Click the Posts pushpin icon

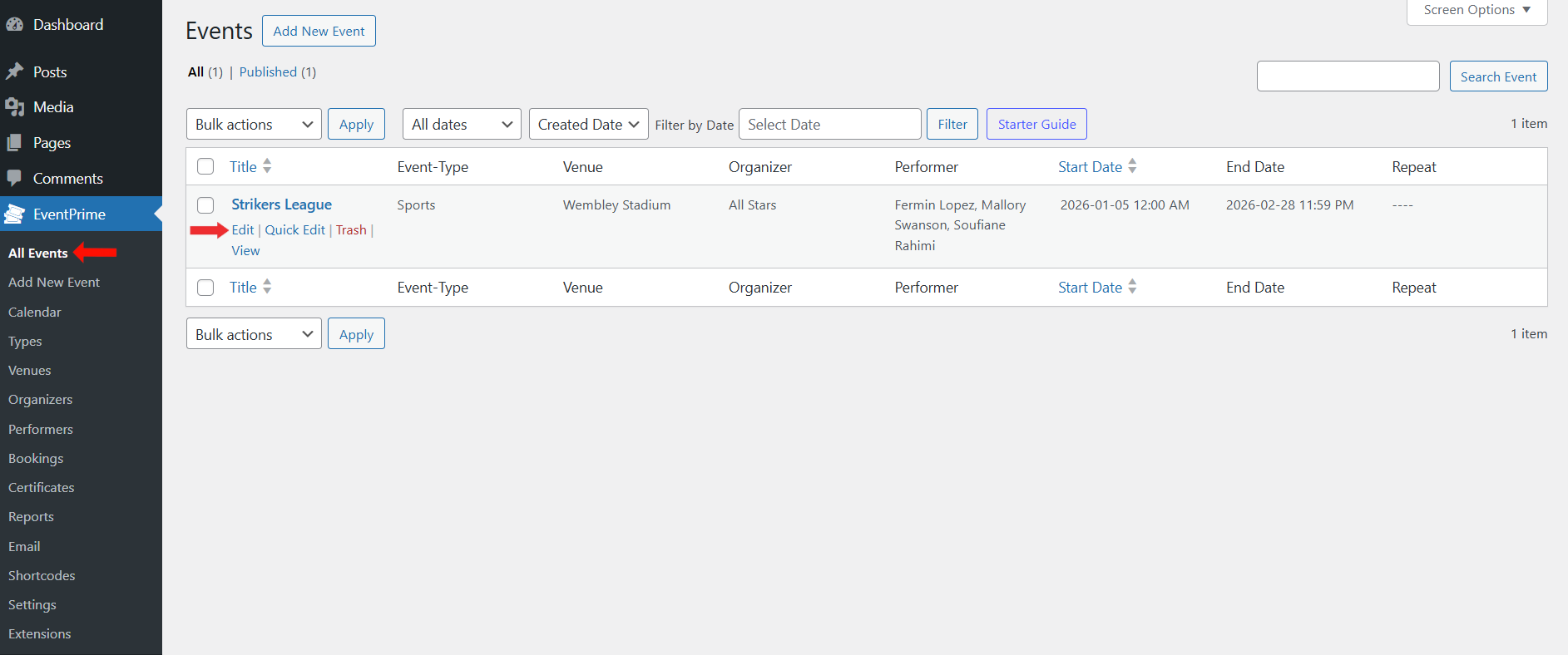click(x=14, y=71)
